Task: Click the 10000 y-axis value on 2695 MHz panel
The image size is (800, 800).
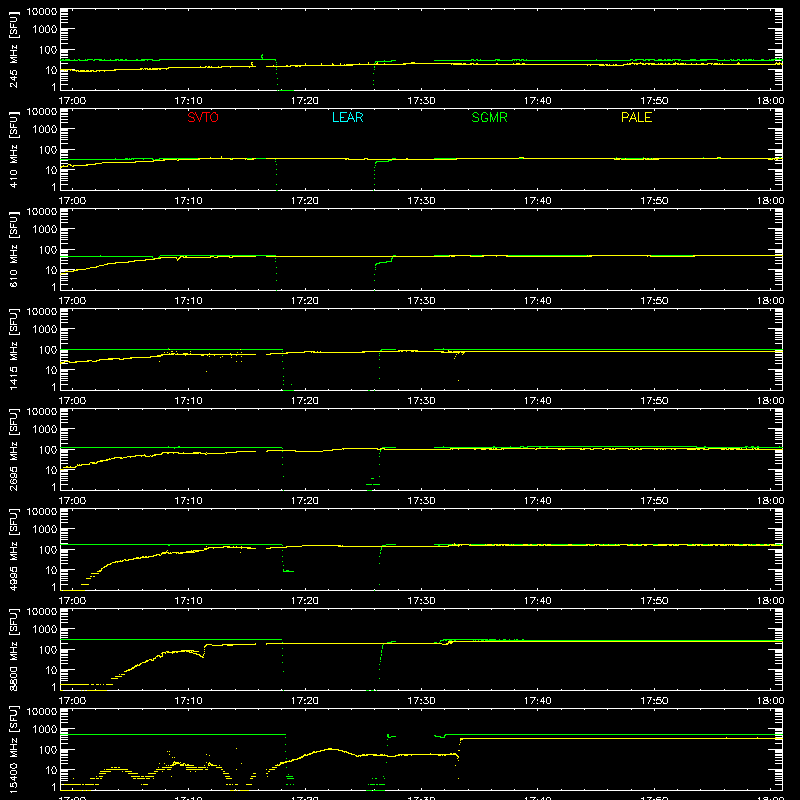Action: [x=42, y=412]
